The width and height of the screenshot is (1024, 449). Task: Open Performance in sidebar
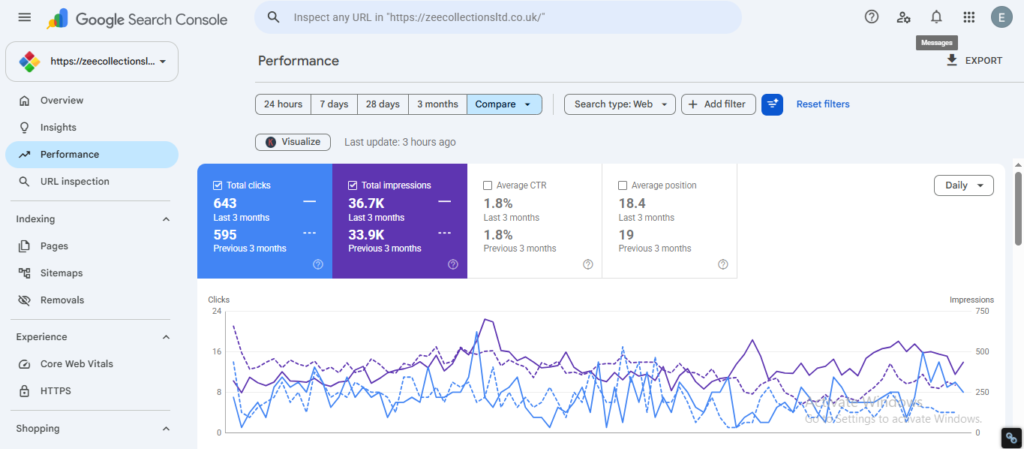pyautogui.click(x=91, y=155)
